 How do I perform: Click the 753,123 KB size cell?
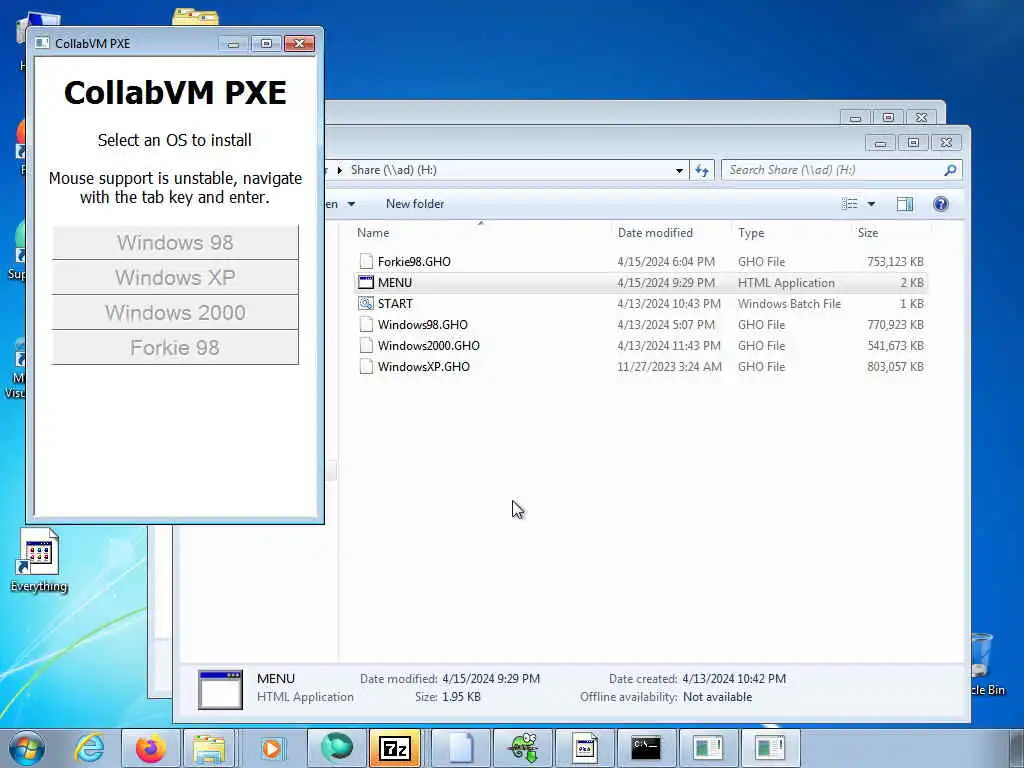click(895, 261)
